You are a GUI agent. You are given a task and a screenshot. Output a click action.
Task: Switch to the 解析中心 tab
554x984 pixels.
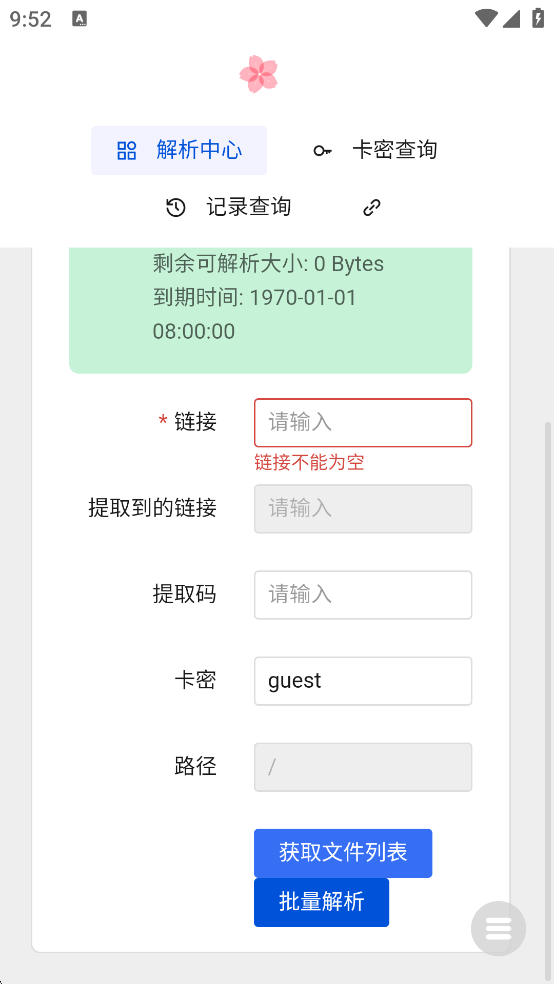(179, 151)
